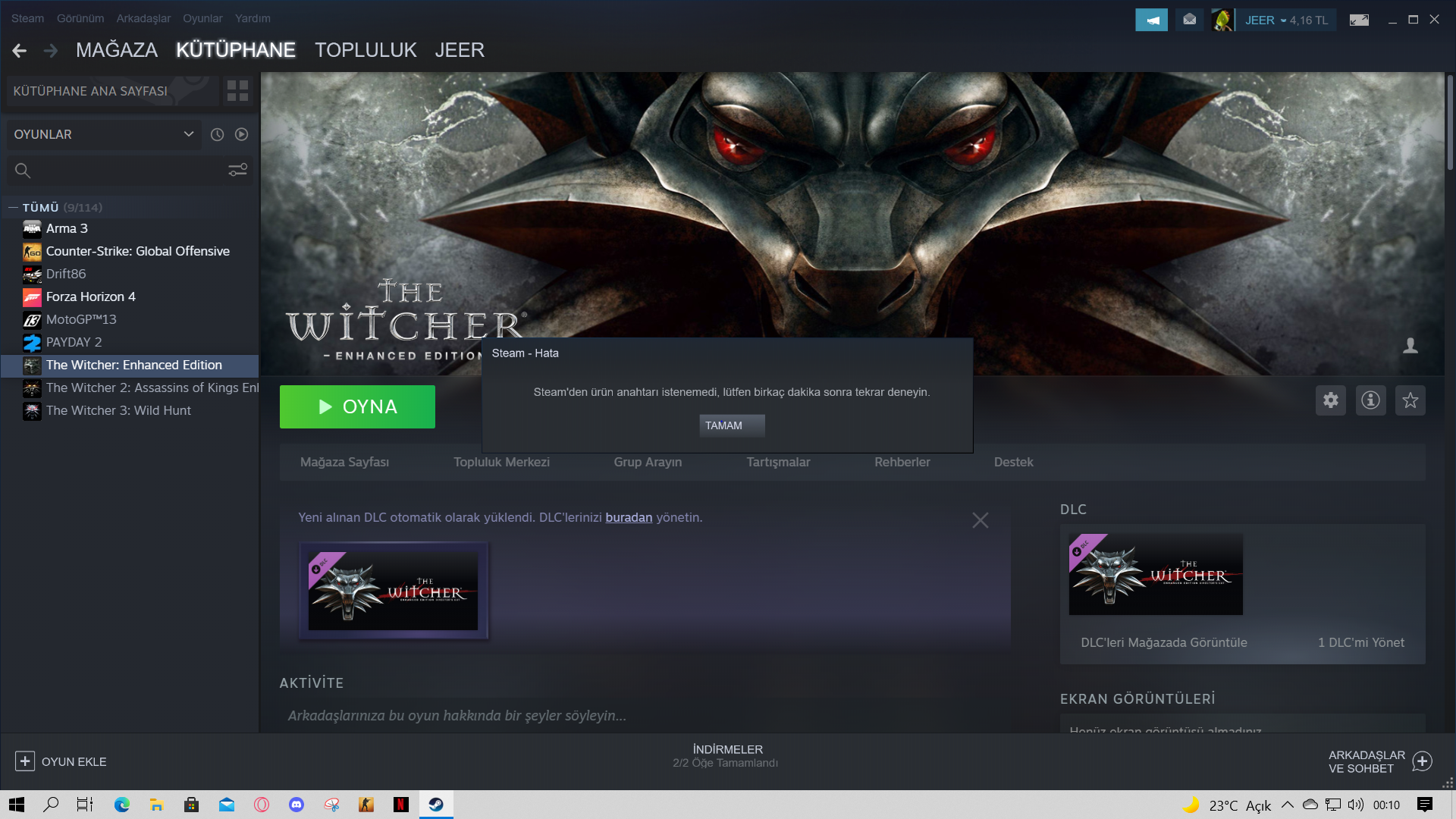Click the library search field
This screenshot has height=819, width=1456.
pyautogui.click(x=125, y=170)
